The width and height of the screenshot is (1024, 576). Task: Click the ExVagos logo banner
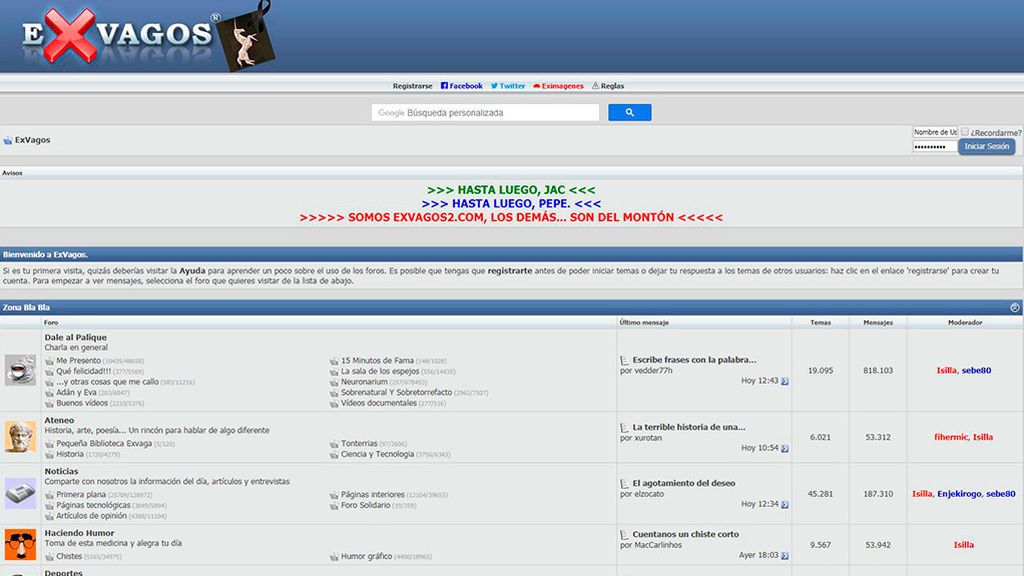point(149,37)
